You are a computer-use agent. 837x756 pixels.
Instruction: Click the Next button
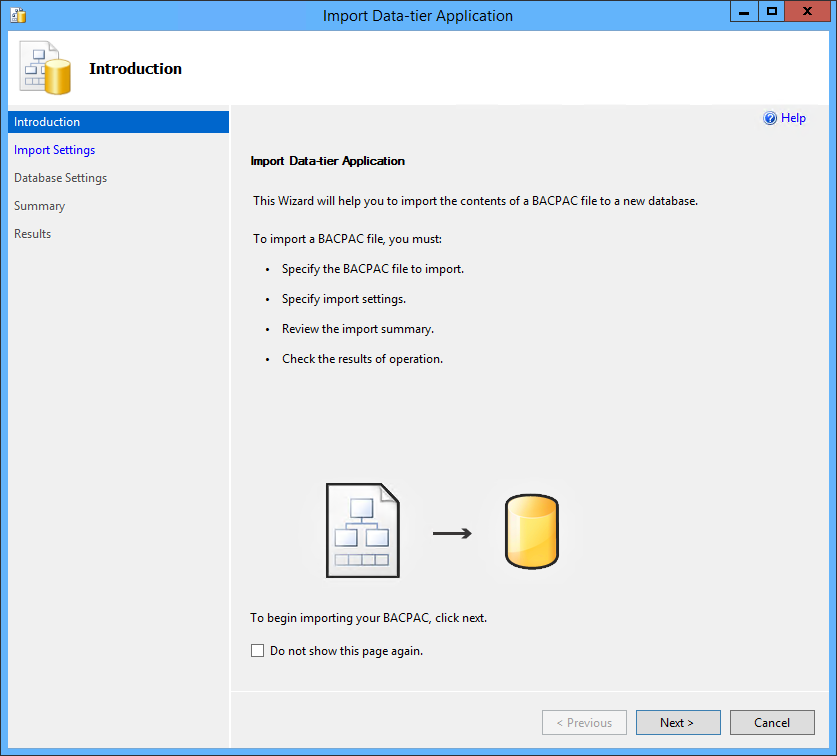tap(678, 722)
